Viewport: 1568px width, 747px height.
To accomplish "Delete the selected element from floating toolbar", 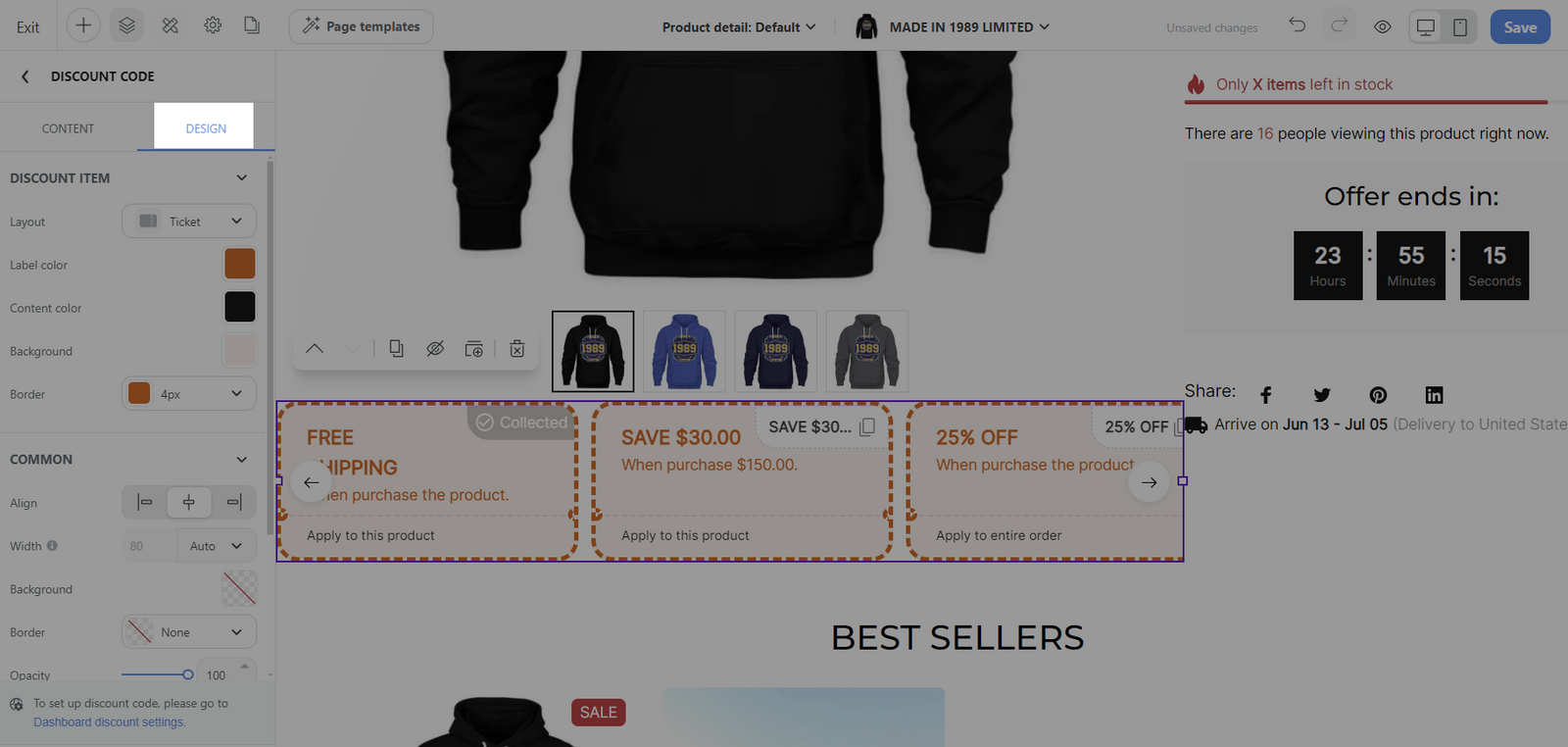I will pos(517,348).
